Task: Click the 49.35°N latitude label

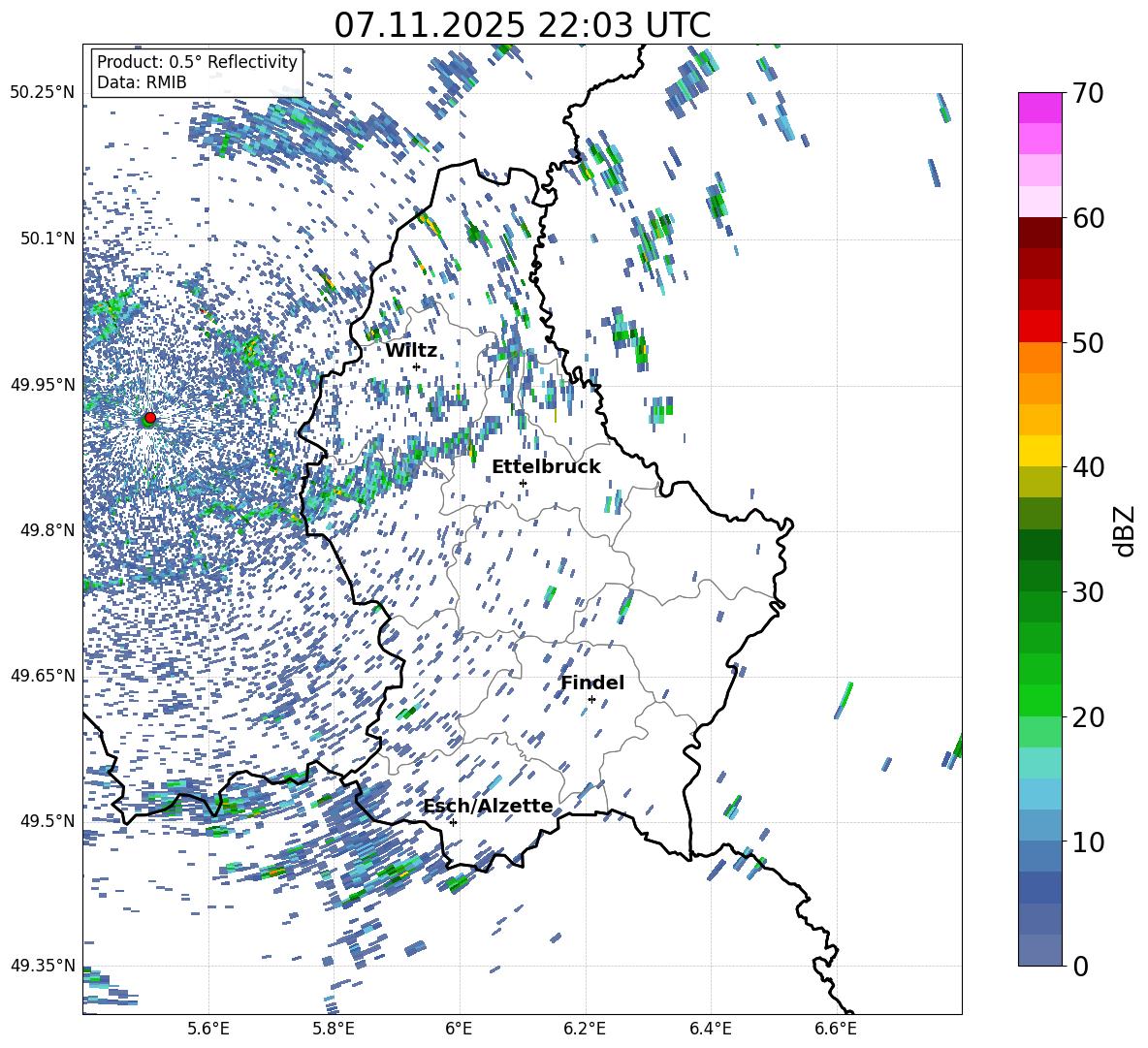Action: click(43, 966)
